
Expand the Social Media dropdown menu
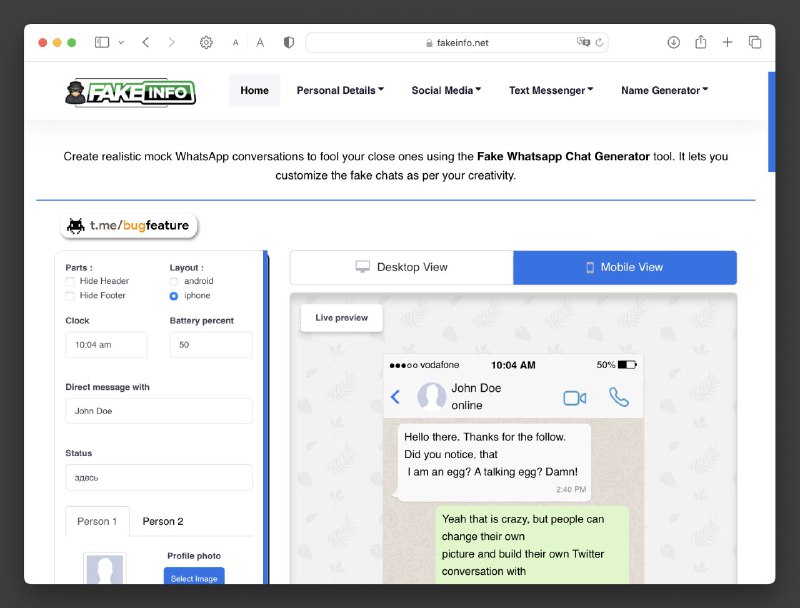tap(446, 90)
